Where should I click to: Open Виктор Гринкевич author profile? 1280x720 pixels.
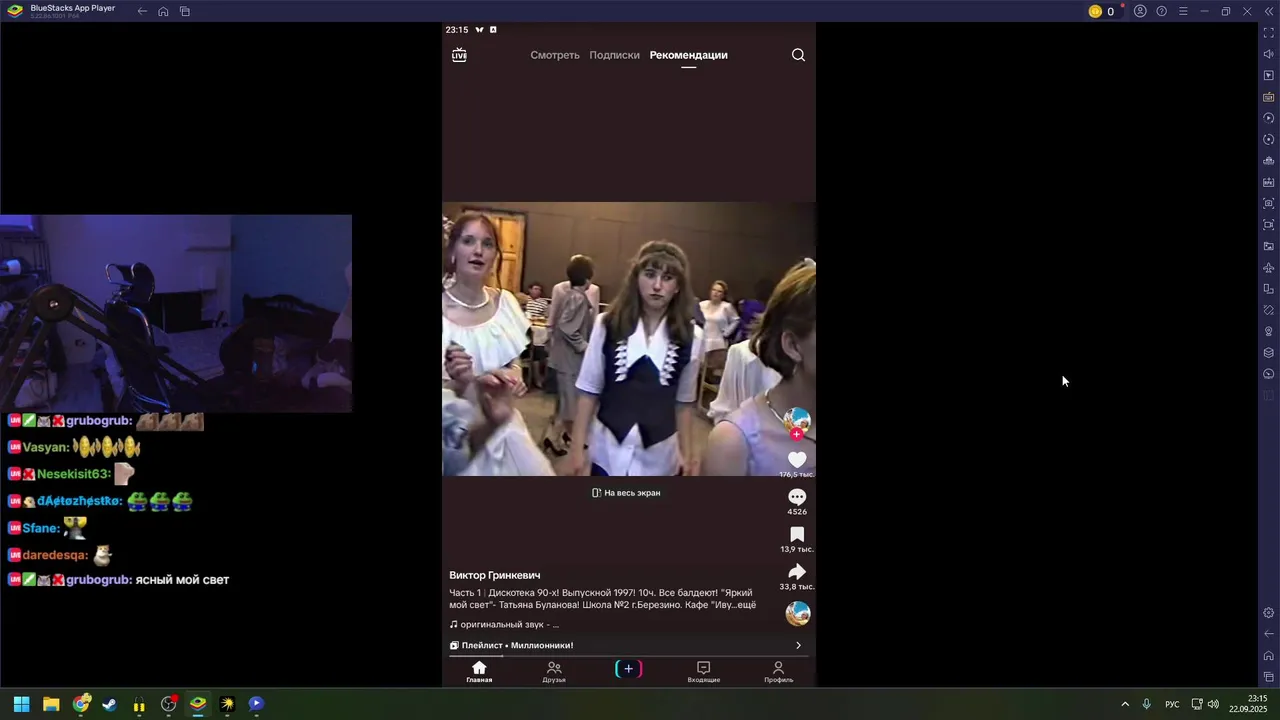click(x=495, y=575)
